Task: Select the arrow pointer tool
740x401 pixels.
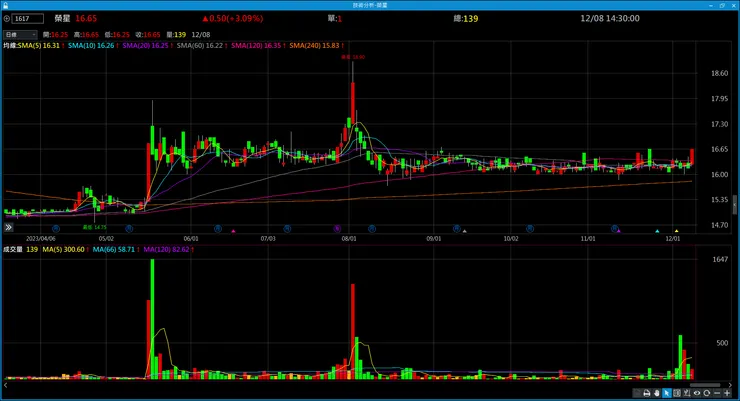Action: (667, 393)
